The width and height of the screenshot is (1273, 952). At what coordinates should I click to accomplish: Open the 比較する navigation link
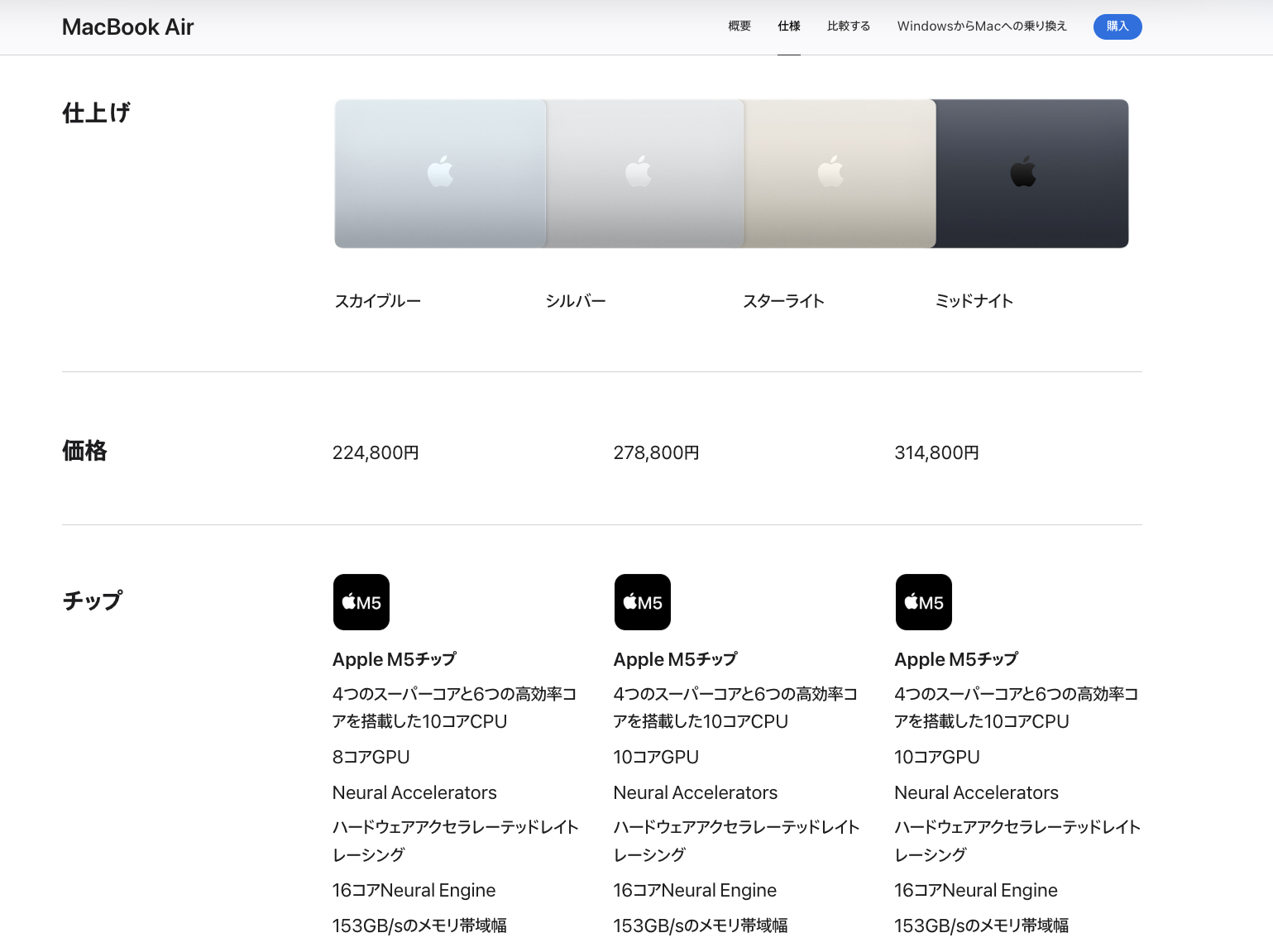(849, 26)
